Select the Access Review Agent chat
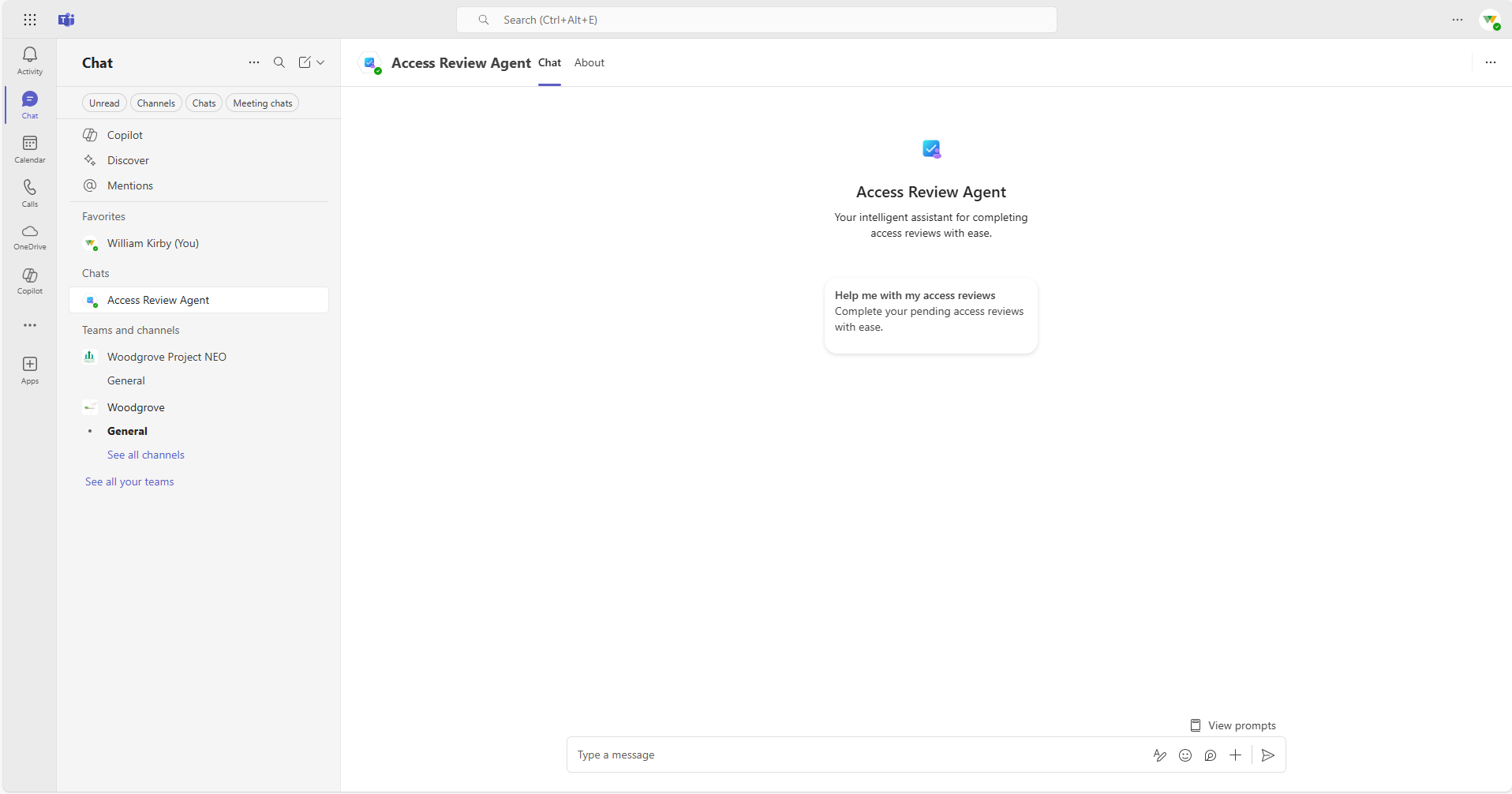The height and width of the screenshot is (794, 1512). [x=199, y=300]
